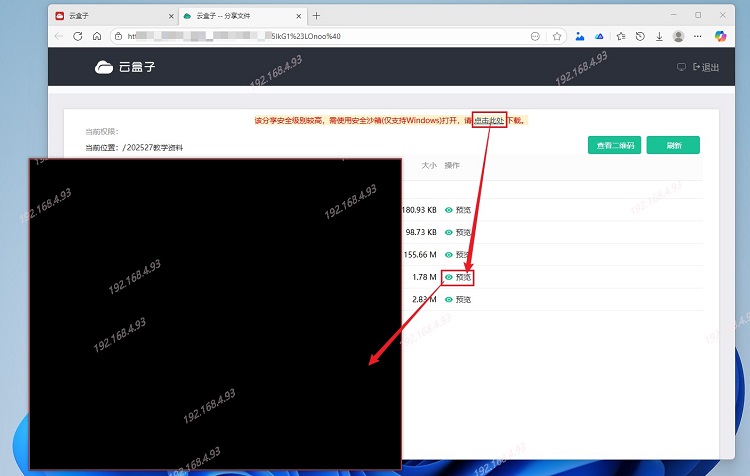Click the browser refresh icon
The height and width of the screenshot is (476, 750).
coord(77,36)
